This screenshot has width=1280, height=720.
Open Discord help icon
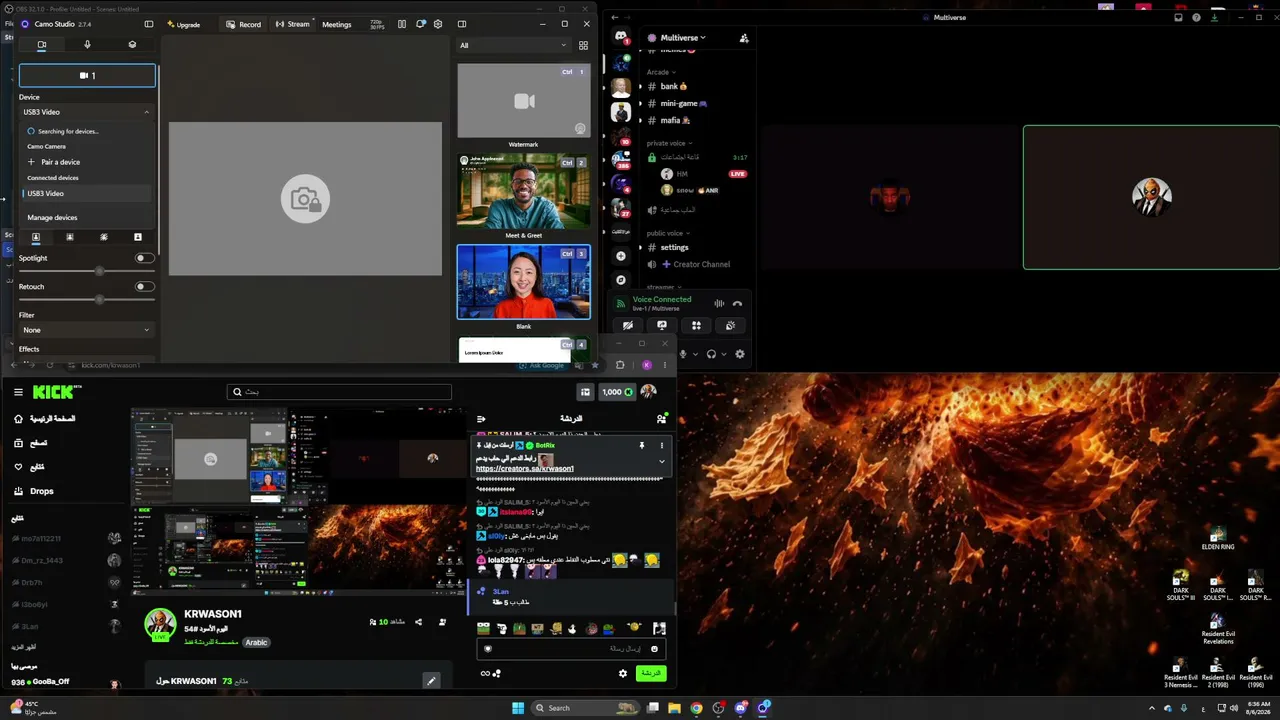coord(1197,17)
